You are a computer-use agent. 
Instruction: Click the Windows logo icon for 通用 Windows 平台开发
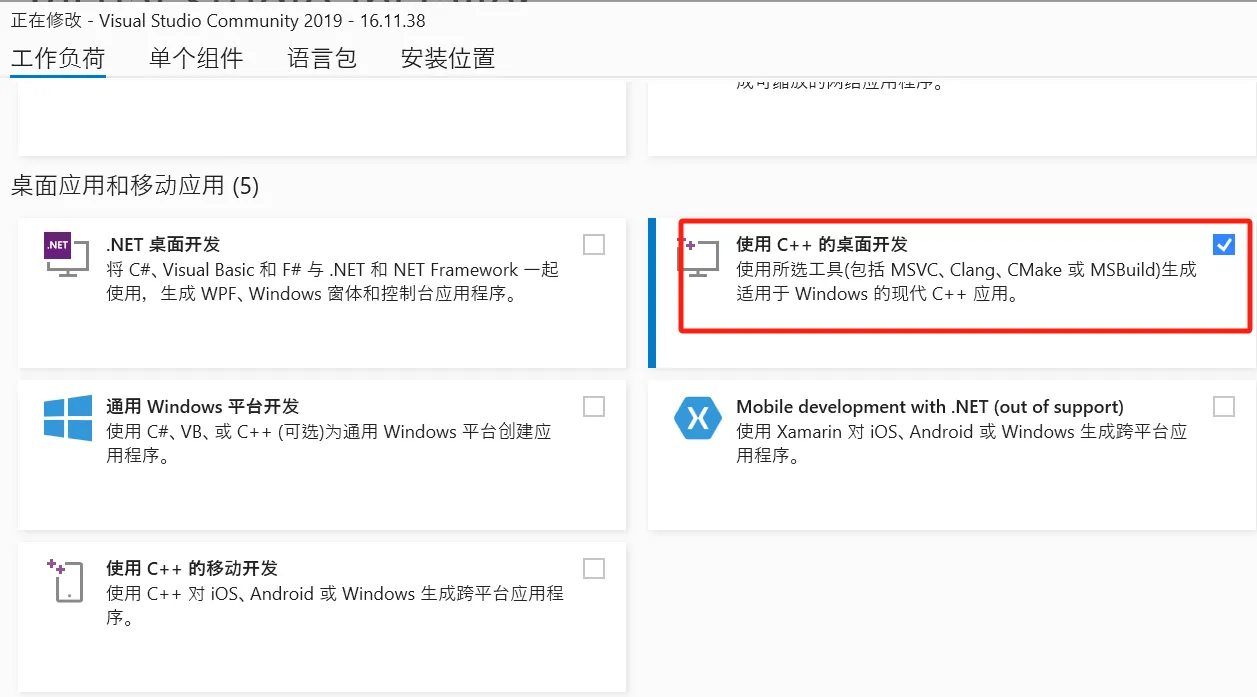(x=68, y=417)
